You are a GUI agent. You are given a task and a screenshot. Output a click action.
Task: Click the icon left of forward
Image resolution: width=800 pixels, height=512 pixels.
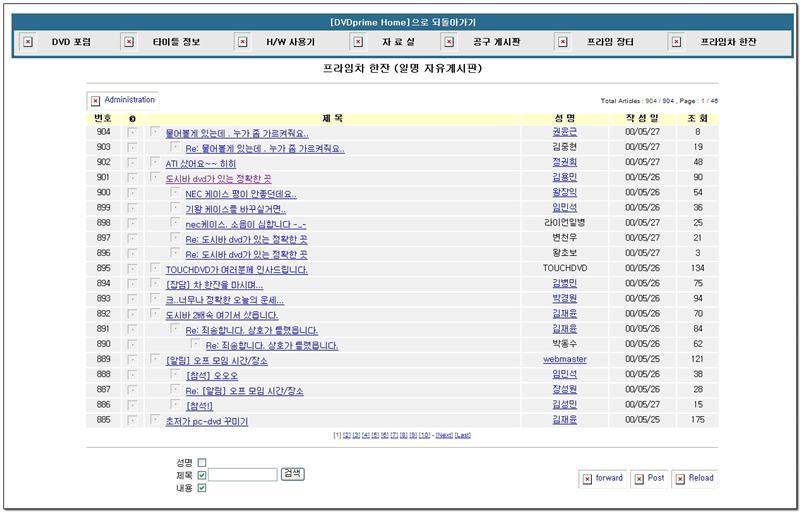587,479
